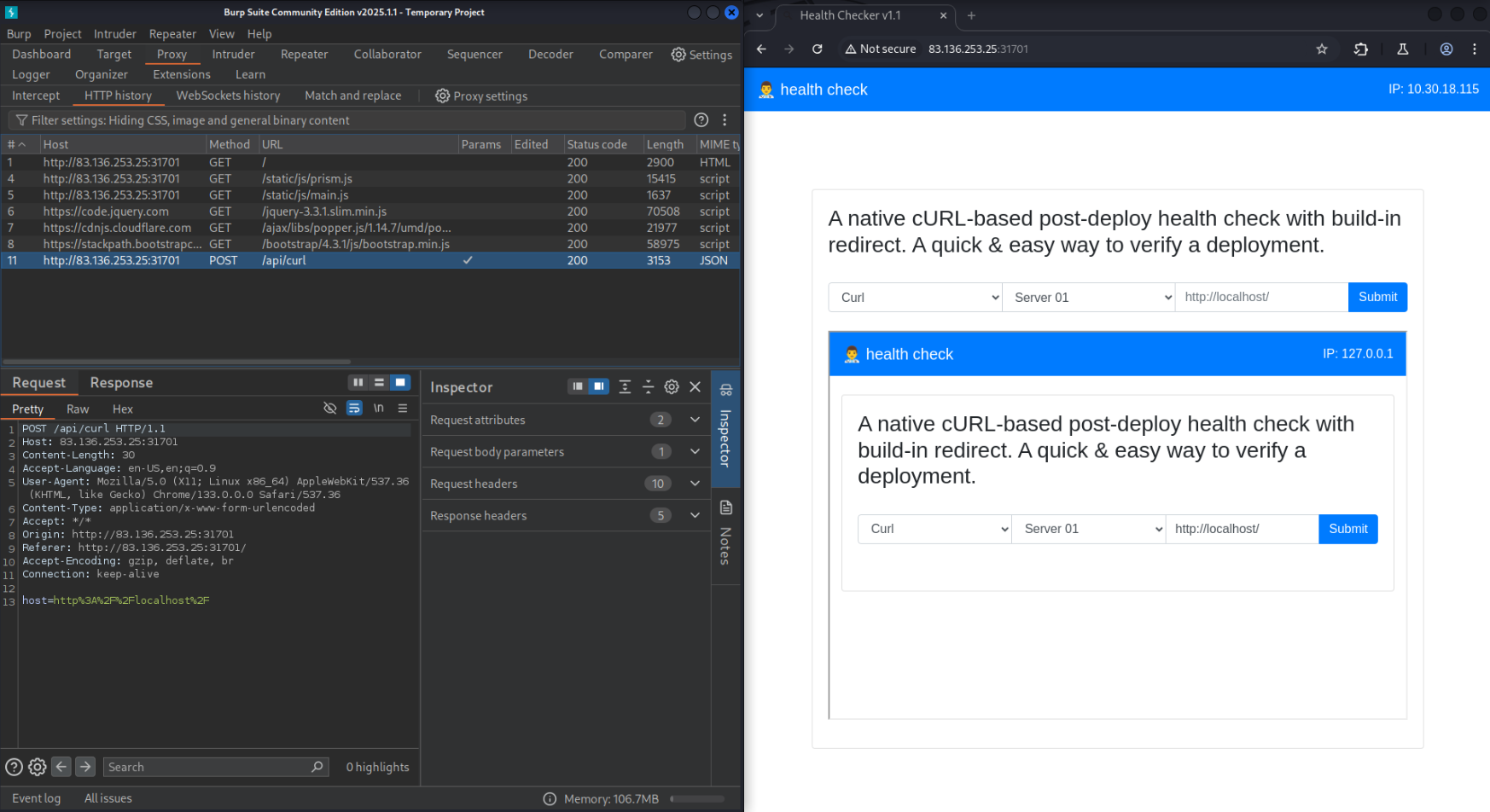Viewport: 1490px width, 812px height.
Task: Click the magnifier icon in search box
Action: click(x=317, y=767)
